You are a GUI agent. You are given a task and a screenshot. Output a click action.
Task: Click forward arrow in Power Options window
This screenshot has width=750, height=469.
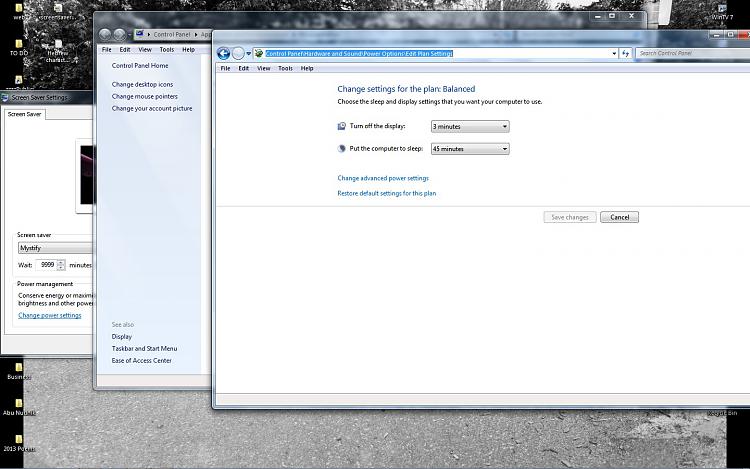pyautogui.click(x=238, y=53)
